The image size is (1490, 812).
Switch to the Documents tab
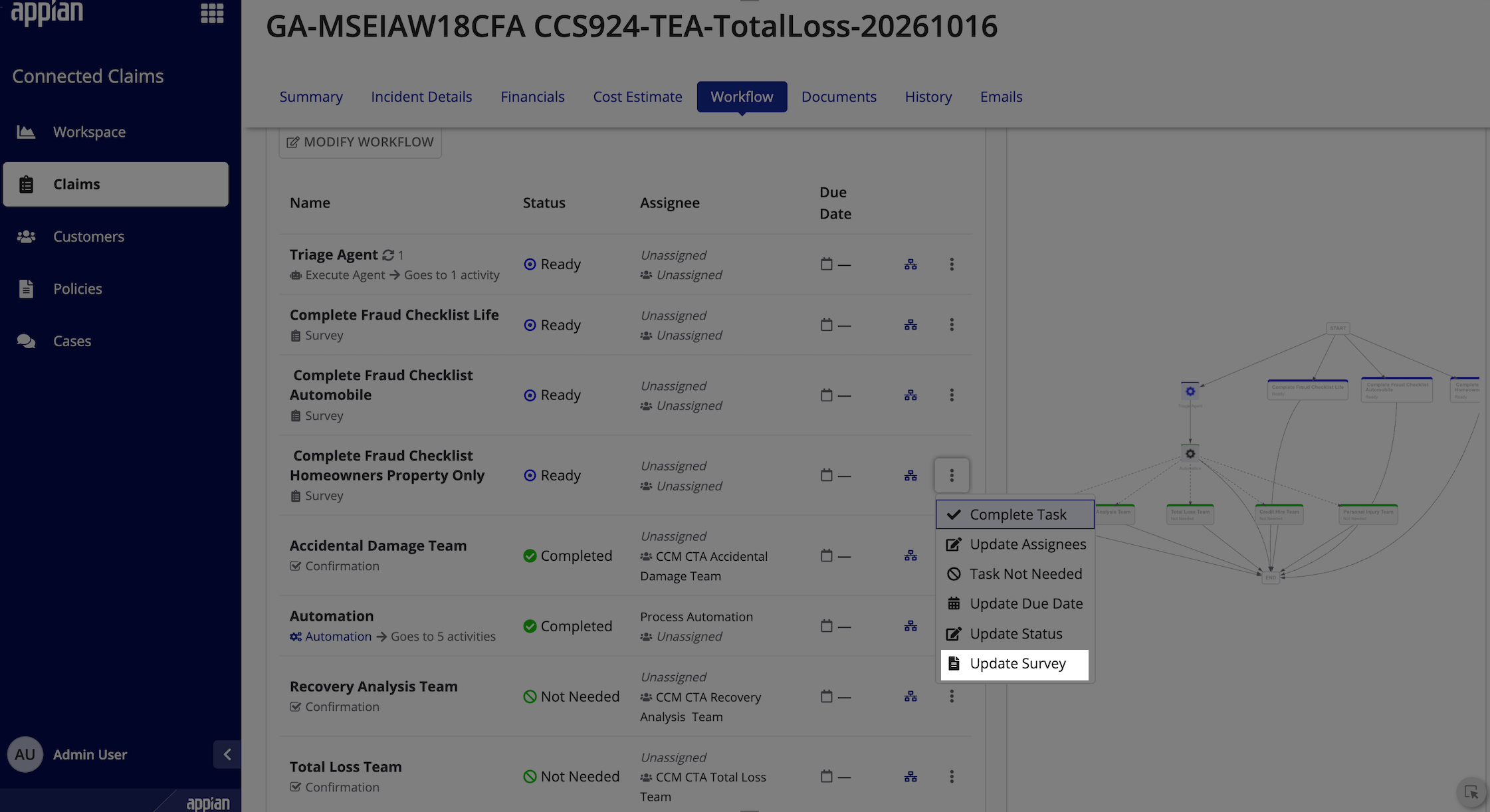(839, 97)
